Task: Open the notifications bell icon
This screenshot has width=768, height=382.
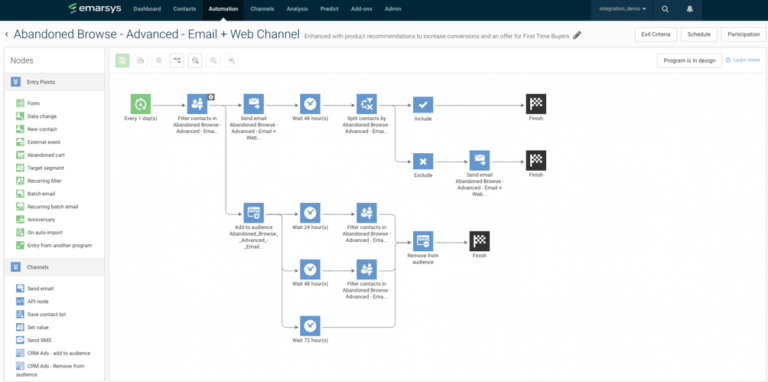Action: 690,9
